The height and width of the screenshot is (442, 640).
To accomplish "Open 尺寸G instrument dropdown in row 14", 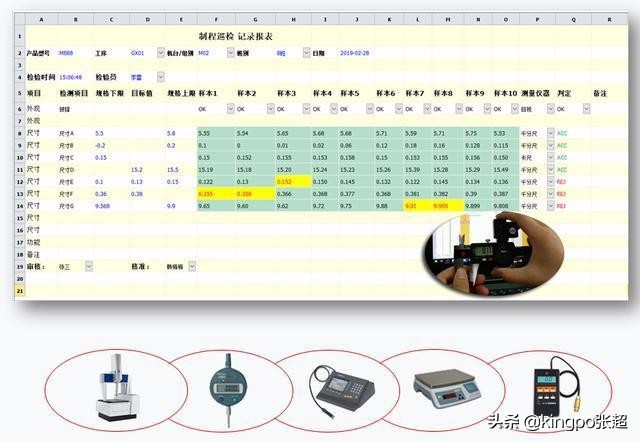I will [x=551, y=206].
